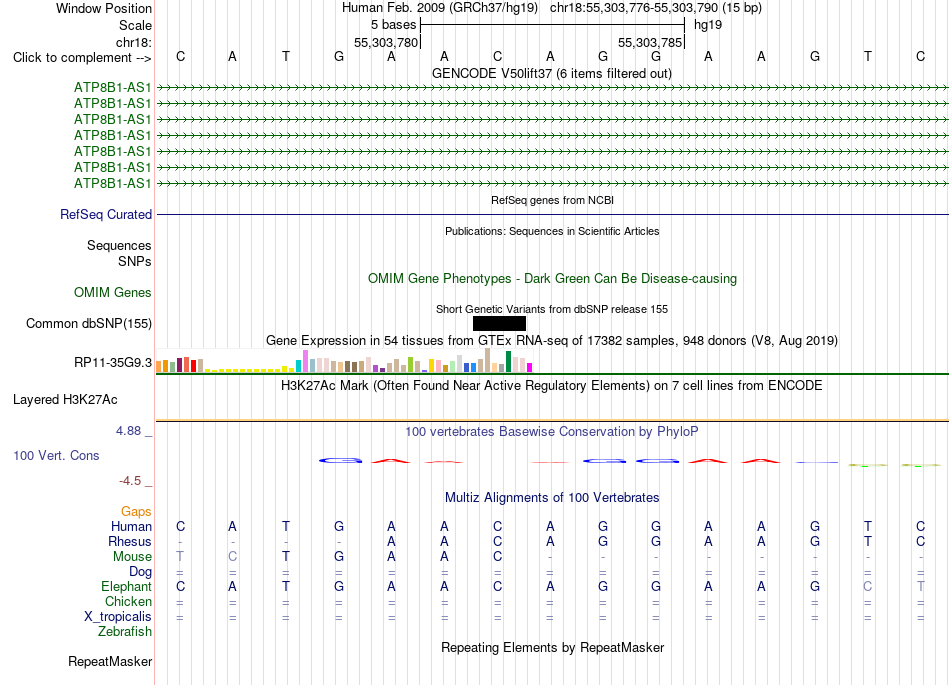Click the chr18: ruler label
950x685 pixels.
click(134, 42)
